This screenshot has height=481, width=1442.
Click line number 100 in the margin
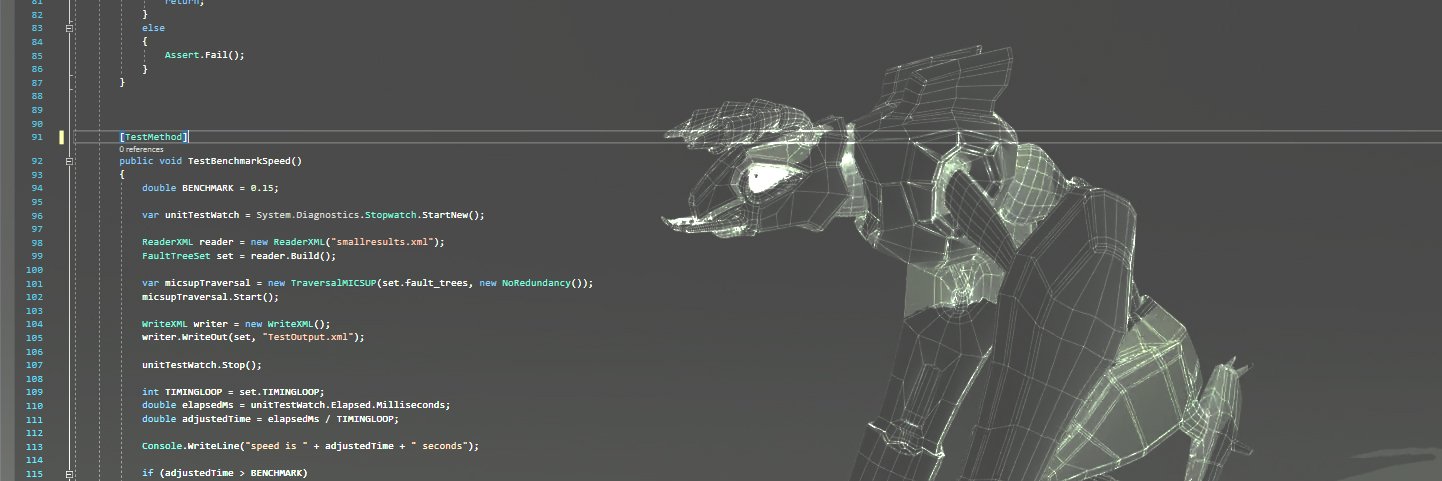click(36, 270)
